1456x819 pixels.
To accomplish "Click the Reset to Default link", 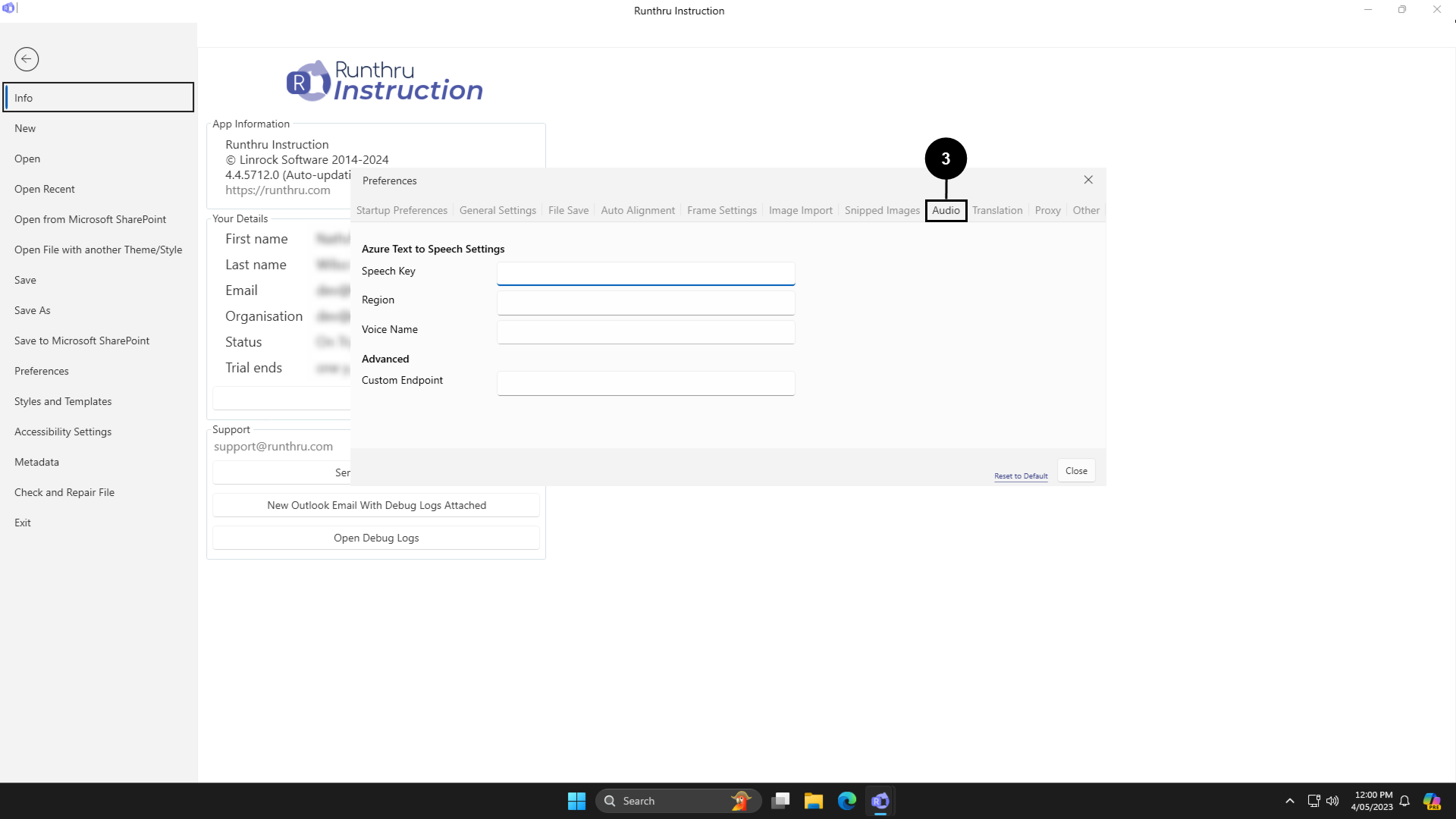I will (x=1021, y=476).
